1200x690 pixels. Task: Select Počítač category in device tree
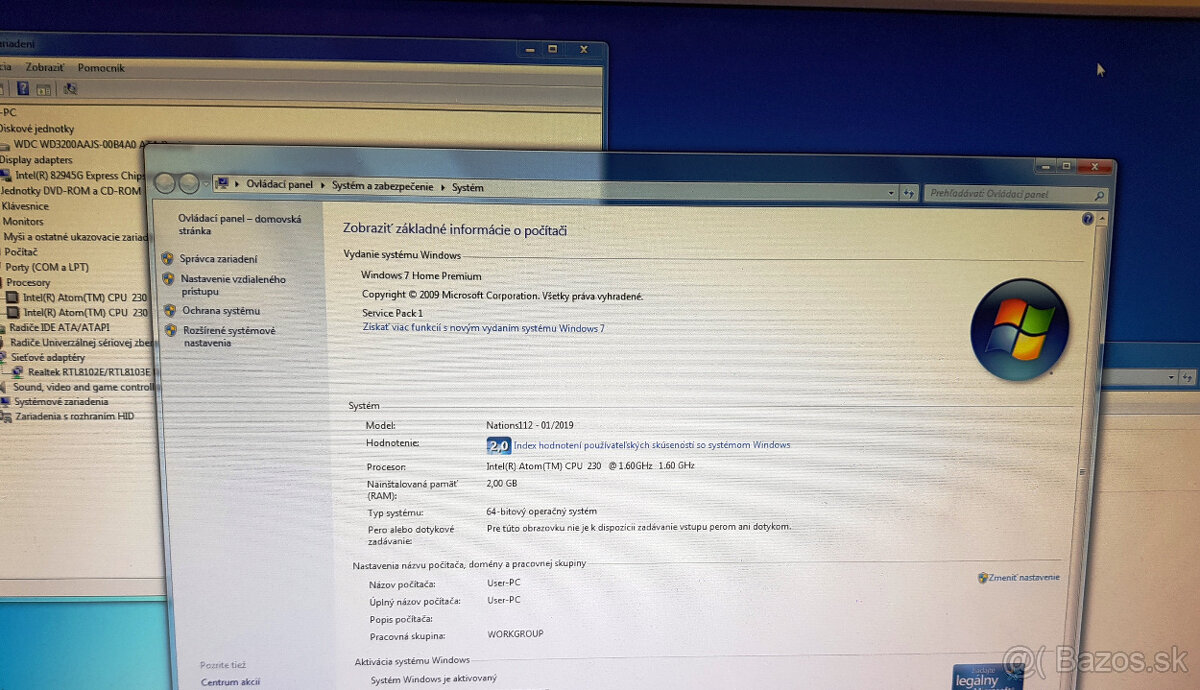click(x=21, y=252)
